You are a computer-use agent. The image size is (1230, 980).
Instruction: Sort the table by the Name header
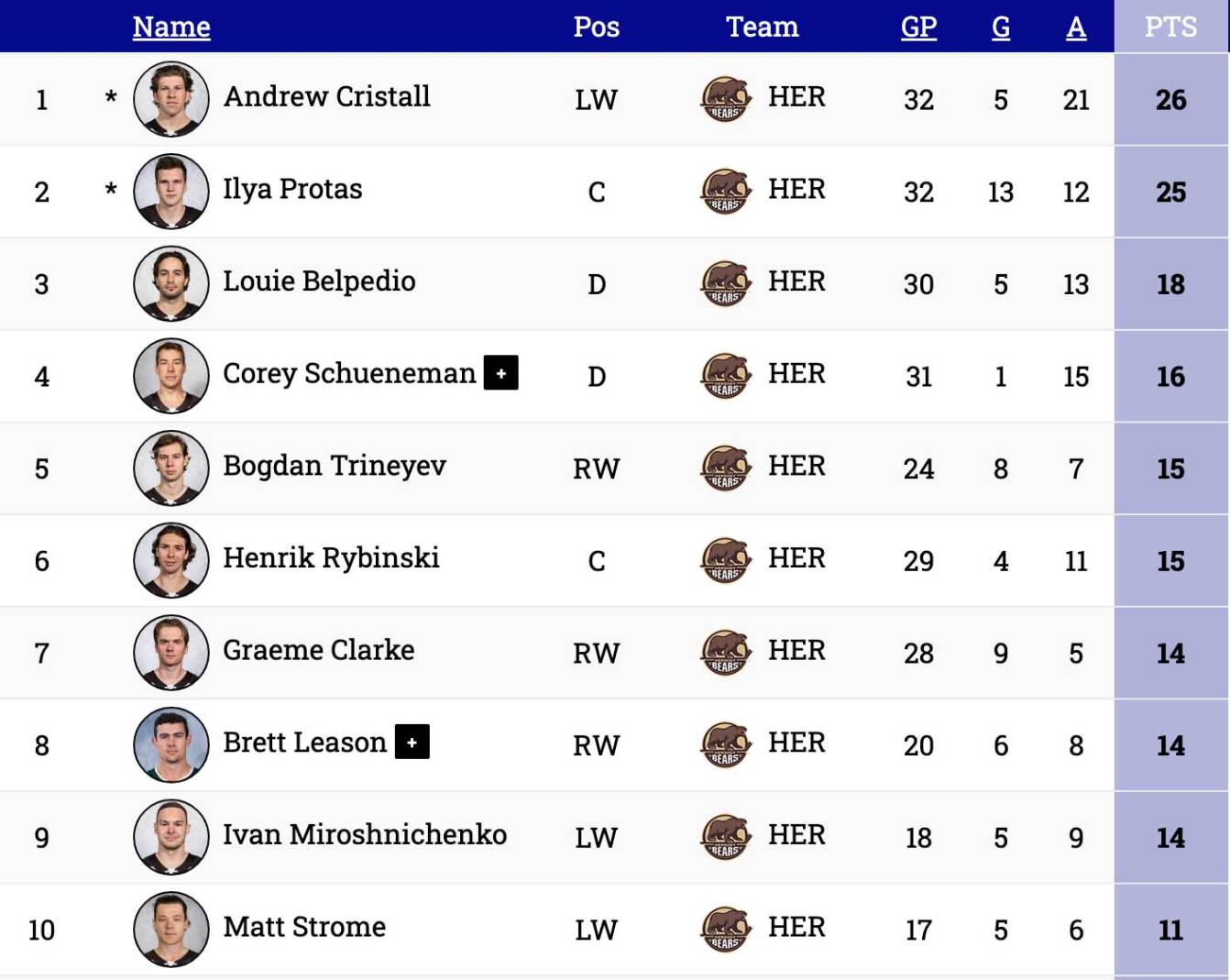pyautogui.click(x=170, y=27)
